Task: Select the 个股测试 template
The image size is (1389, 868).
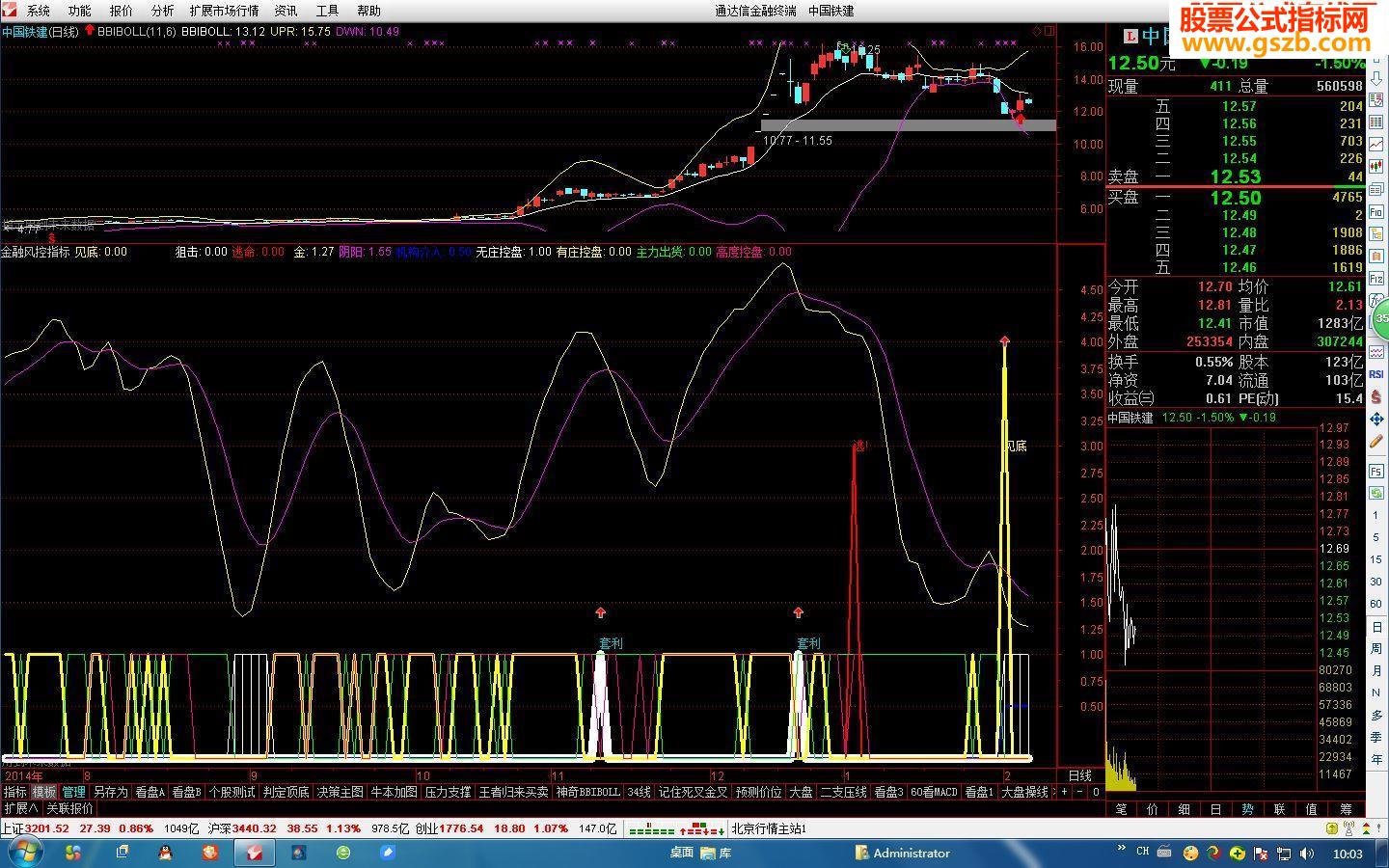Action: click(232, 792)
